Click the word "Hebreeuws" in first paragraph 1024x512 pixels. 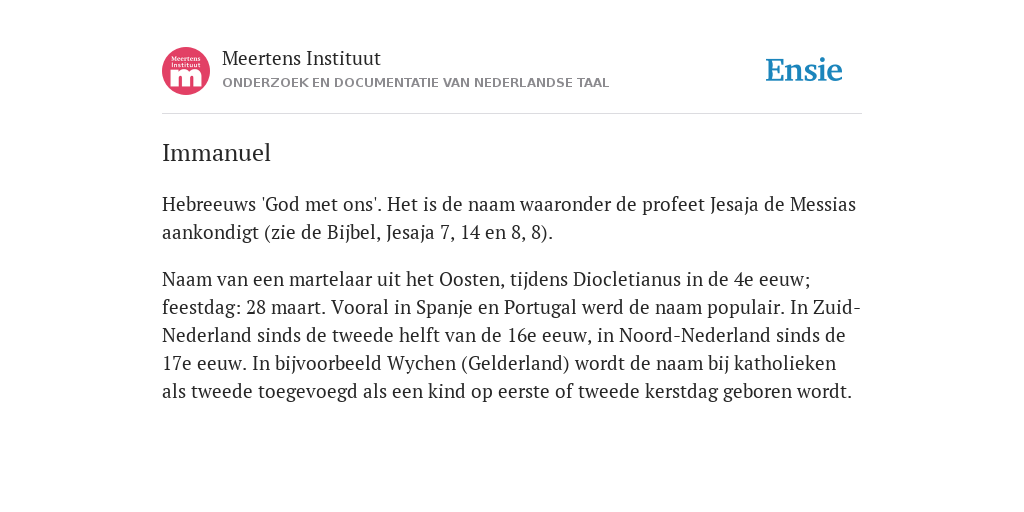coord(209,204)
